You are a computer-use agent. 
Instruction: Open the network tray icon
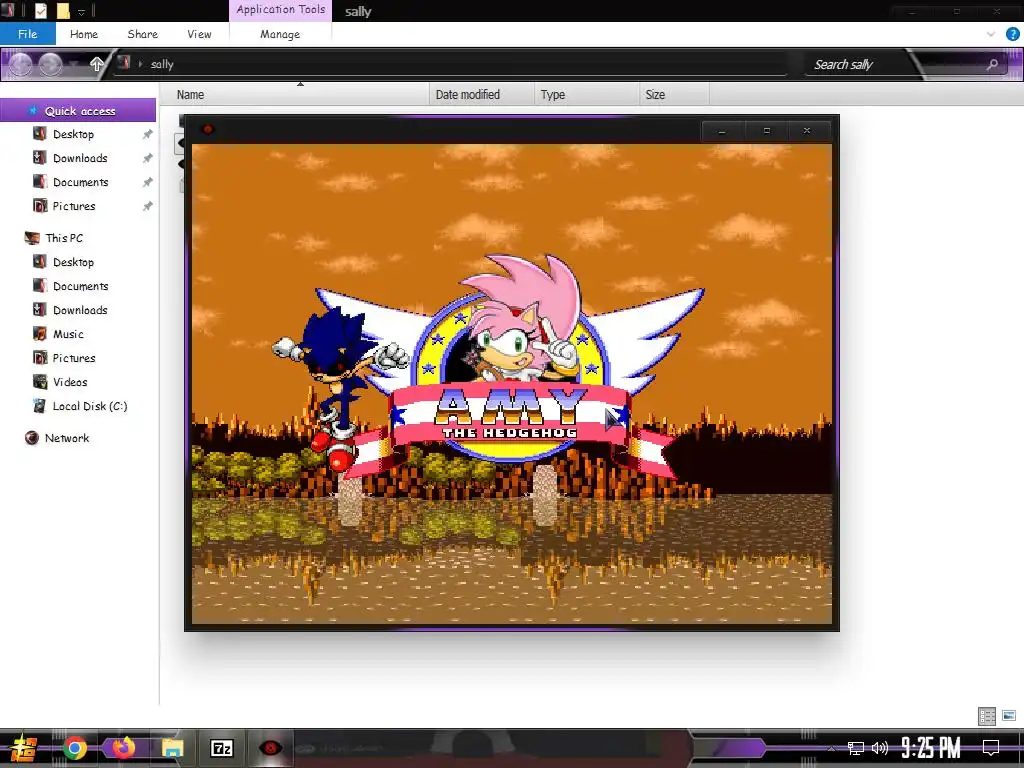coord(856,748)
